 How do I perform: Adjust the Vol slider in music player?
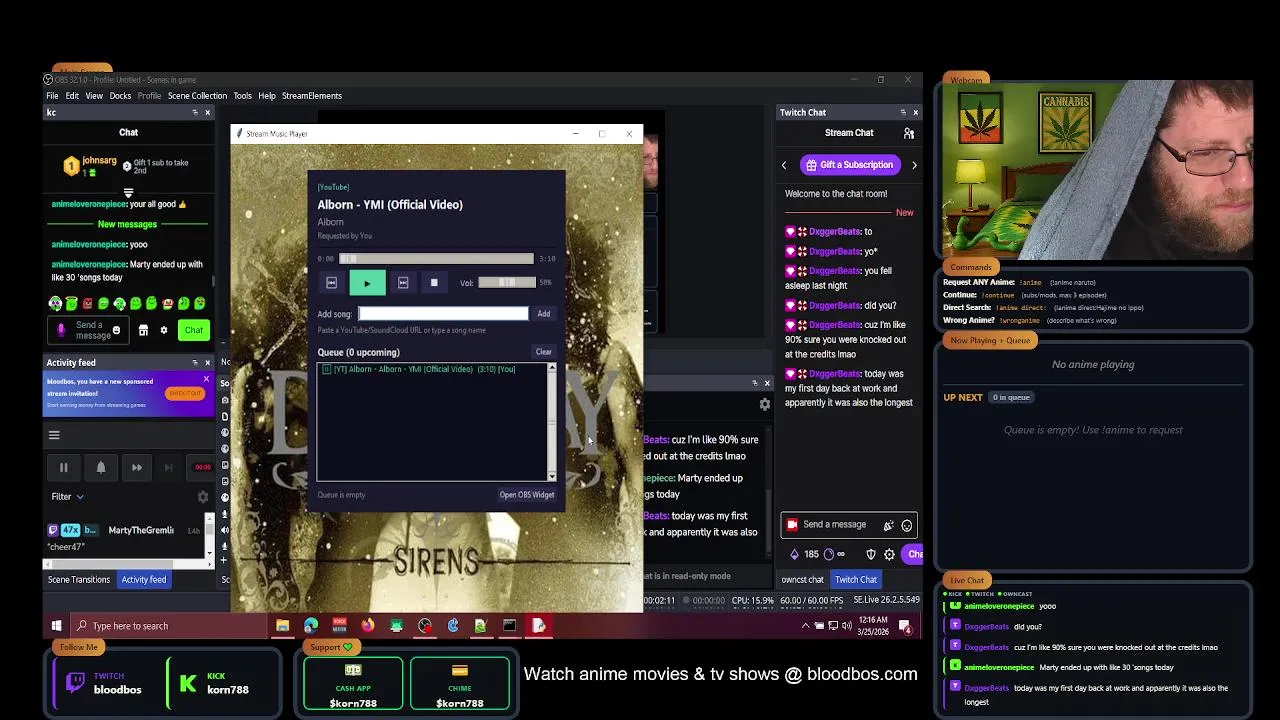(506, 283)
